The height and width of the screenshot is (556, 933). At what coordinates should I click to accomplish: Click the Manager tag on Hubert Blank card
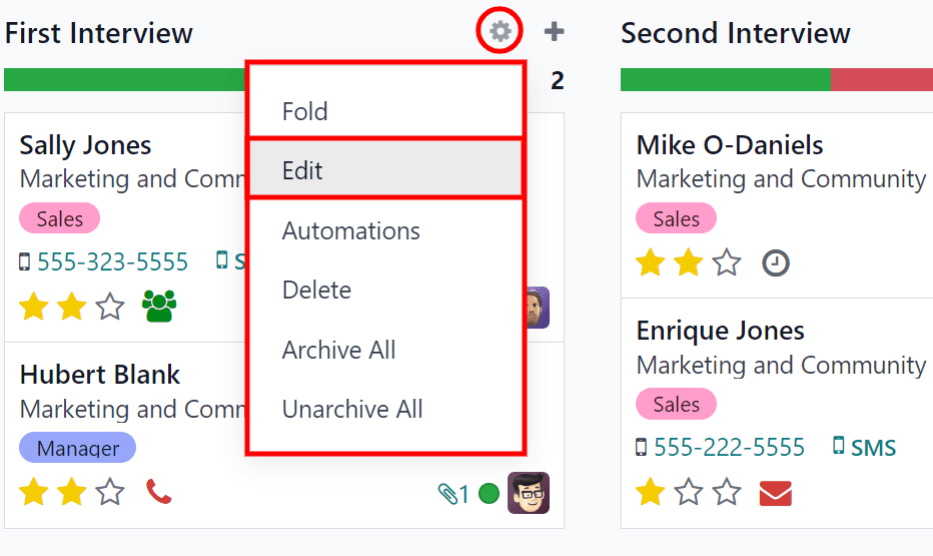click(78, 448)
